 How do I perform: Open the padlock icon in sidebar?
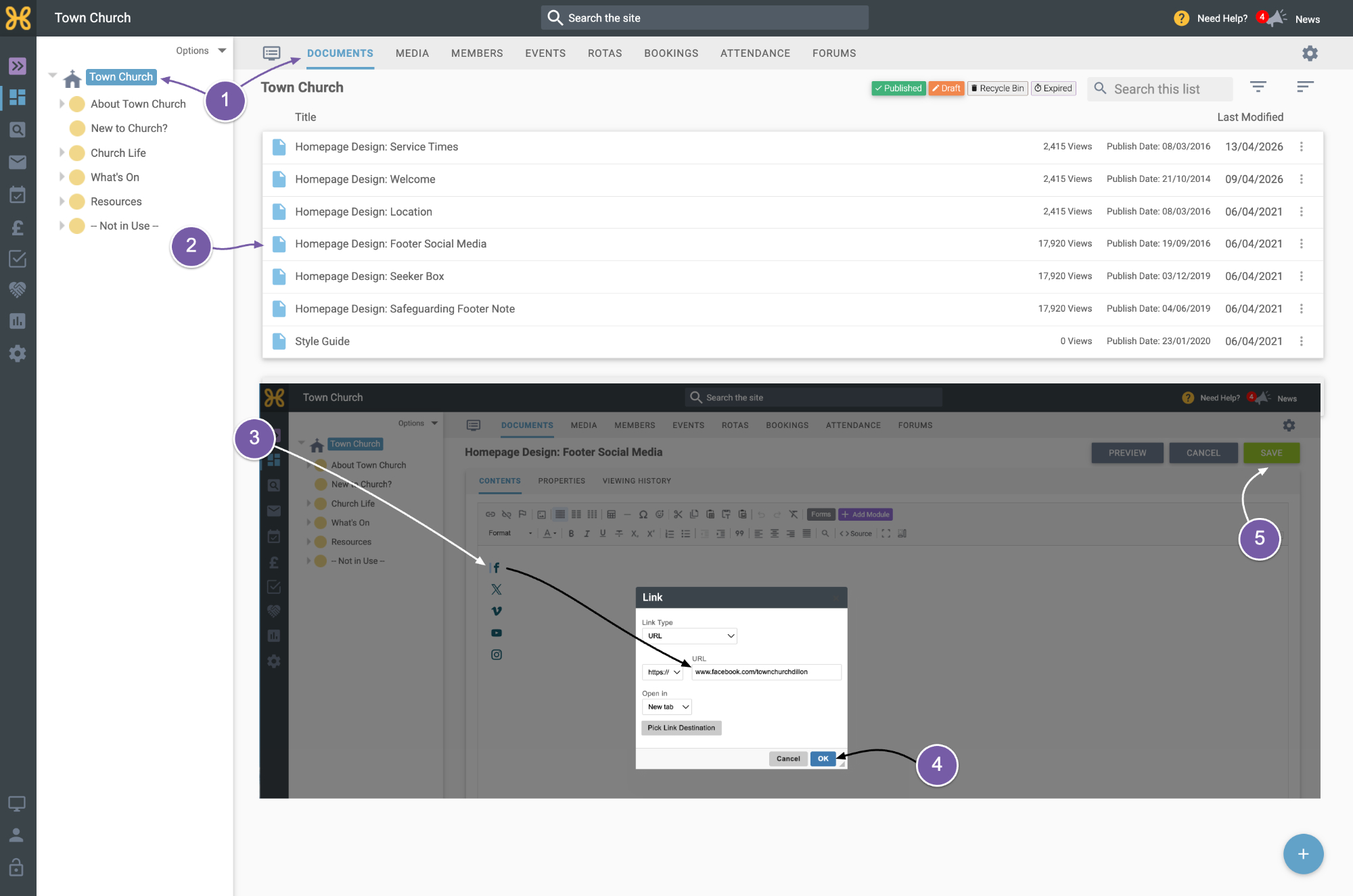[17, 868]
